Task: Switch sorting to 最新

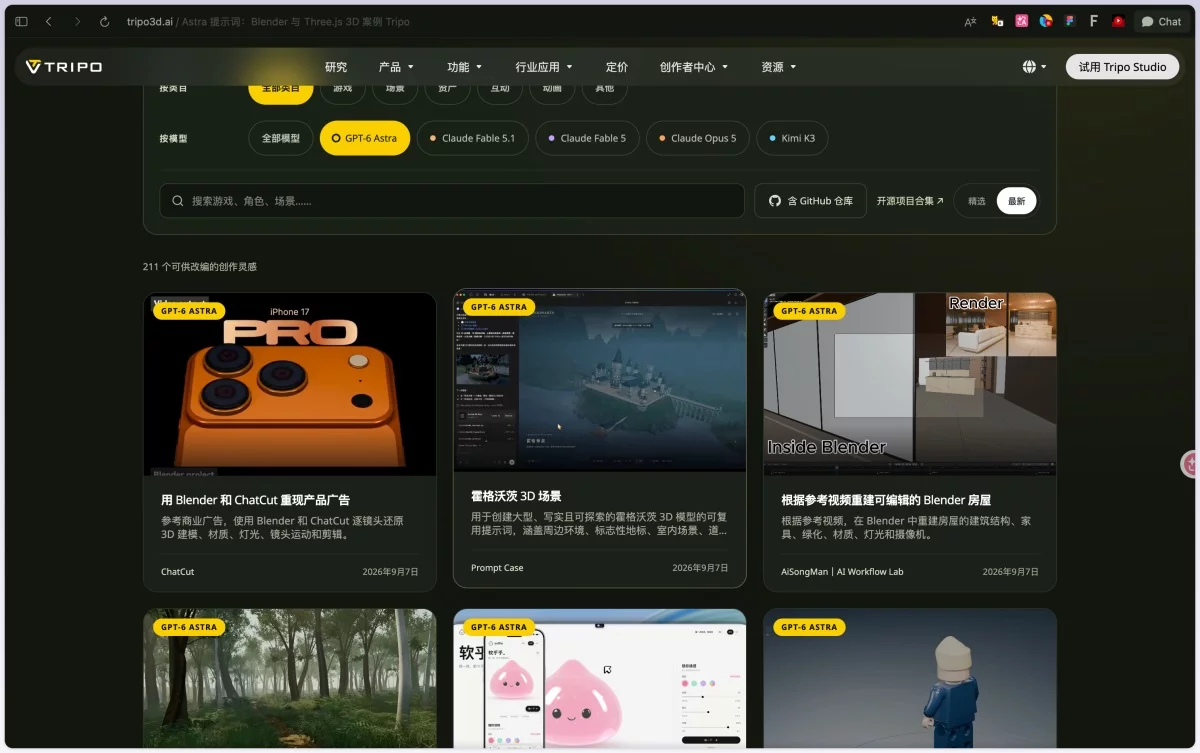Action: tap(1016, 201)
